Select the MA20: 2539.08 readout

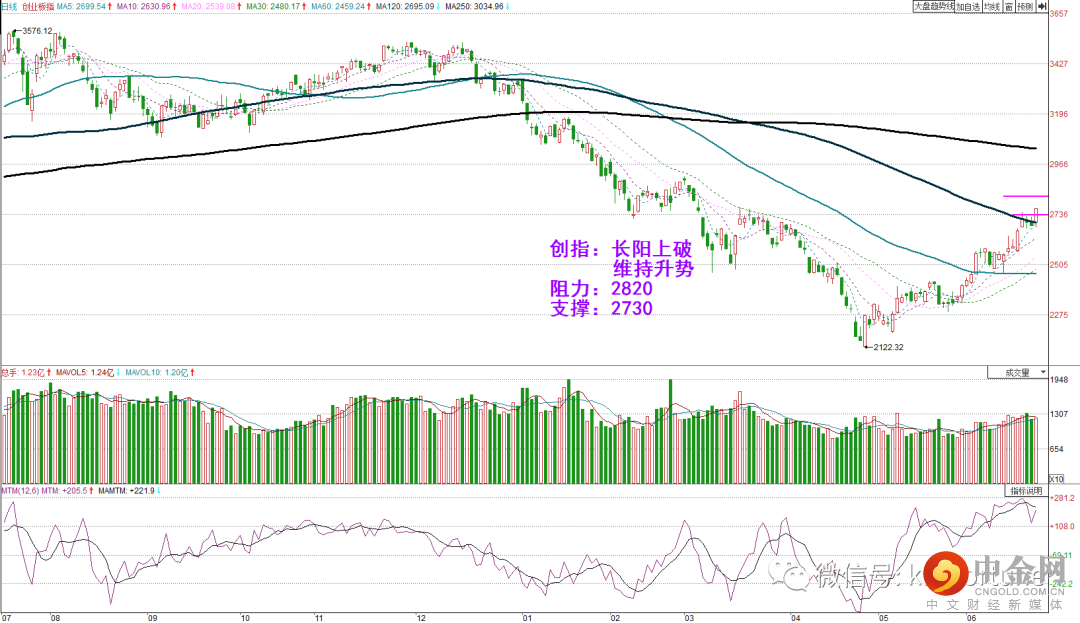(211, 6)
